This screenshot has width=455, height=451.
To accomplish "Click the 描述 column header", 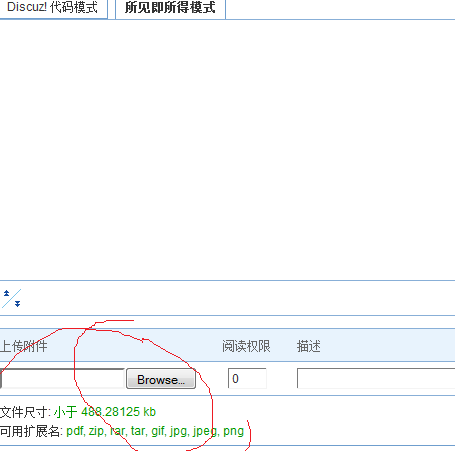I will pos(309,346).
